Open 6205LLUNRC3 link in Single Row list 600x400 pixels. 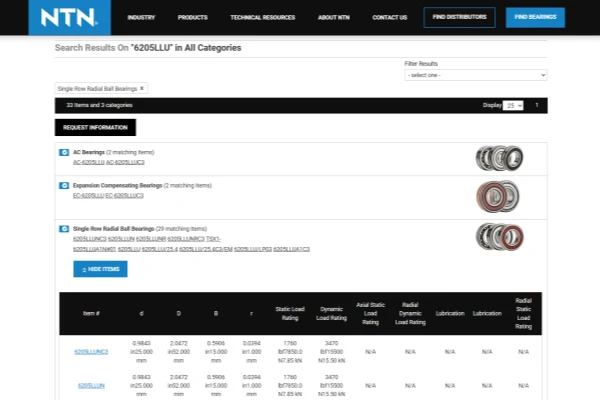pos(186,239)
